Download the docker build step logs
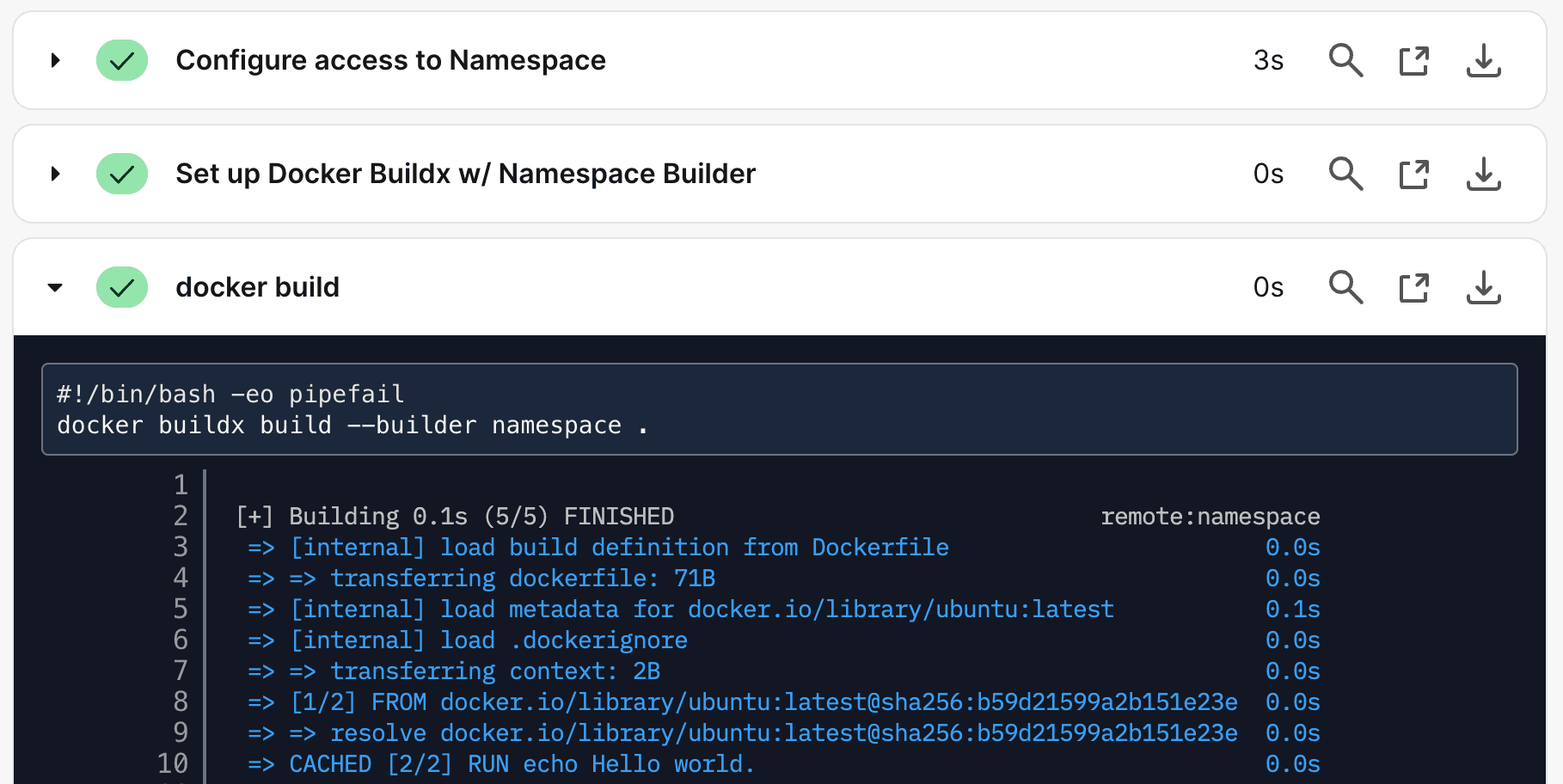 [1483, 287]
